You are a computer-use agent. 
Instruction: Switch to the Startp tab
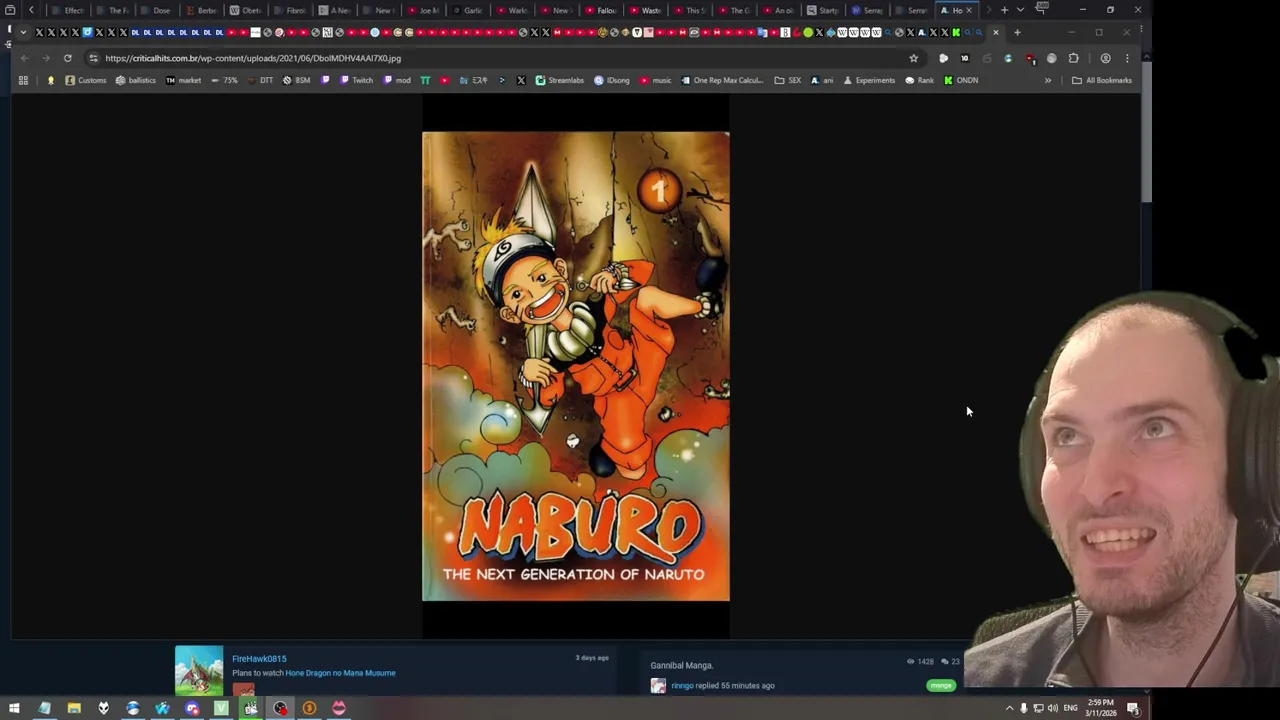tap(823, 10)
